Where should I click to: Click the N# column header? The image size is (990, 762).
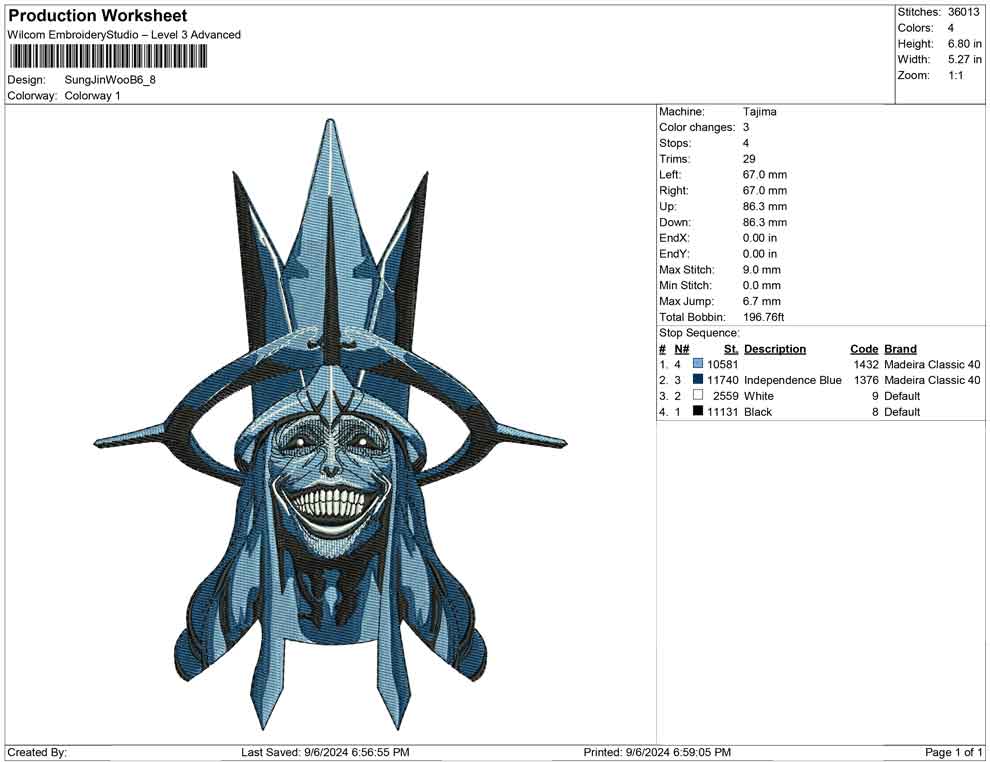pyautogui.click(x=681, y=349)
